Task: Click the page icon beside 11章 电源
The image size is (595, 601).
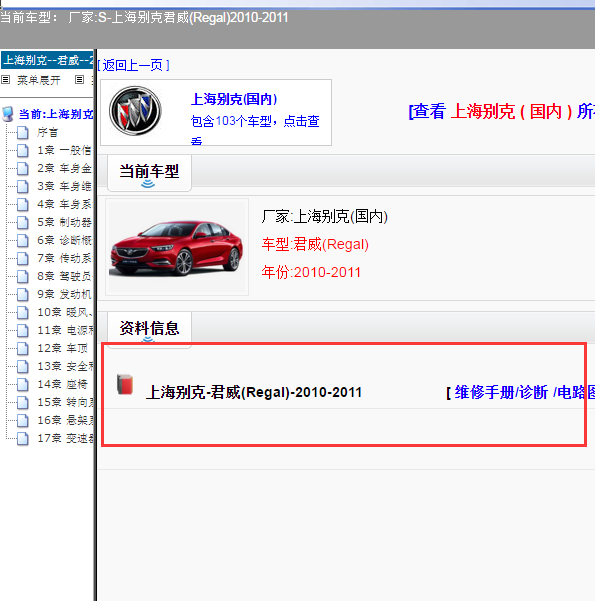Action: pos(23,331)
